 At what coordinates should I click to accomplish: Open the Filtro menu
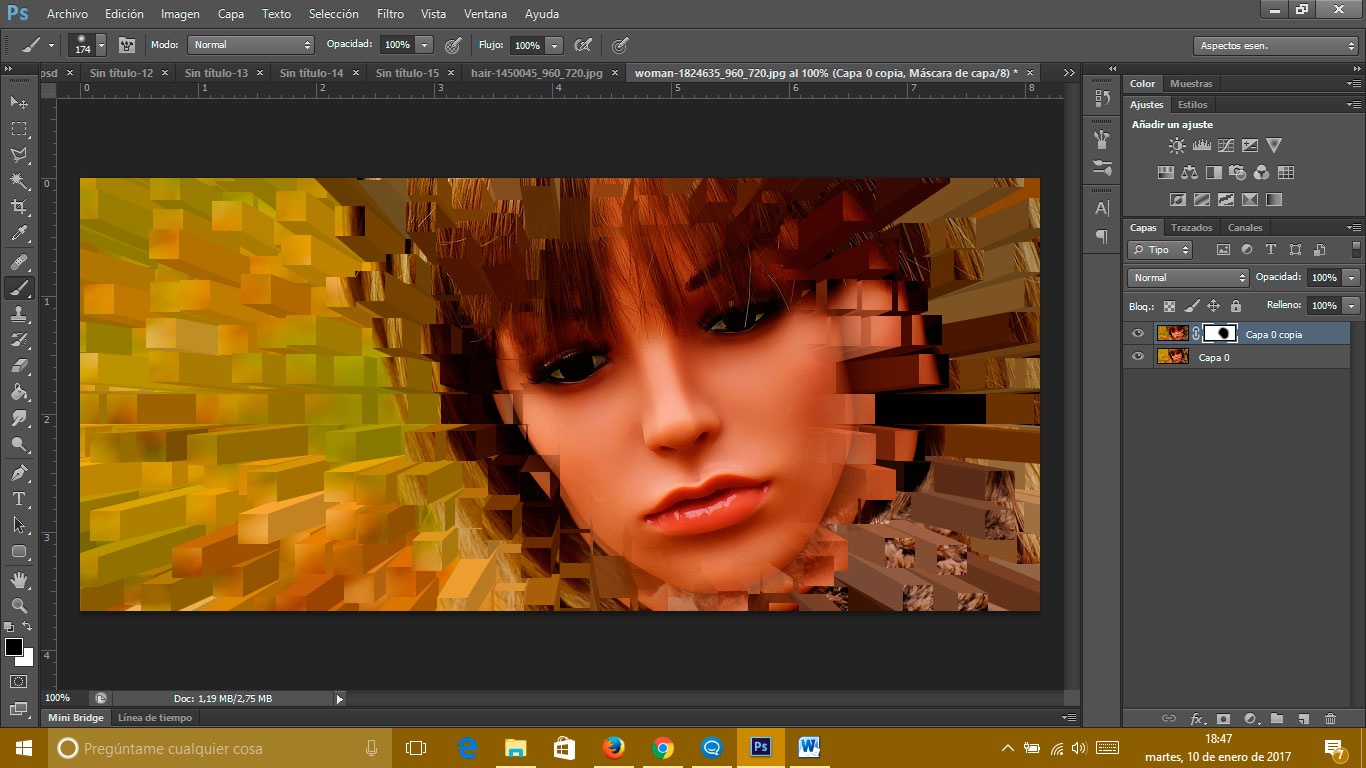pyautogui.click(x=390, y=14)
